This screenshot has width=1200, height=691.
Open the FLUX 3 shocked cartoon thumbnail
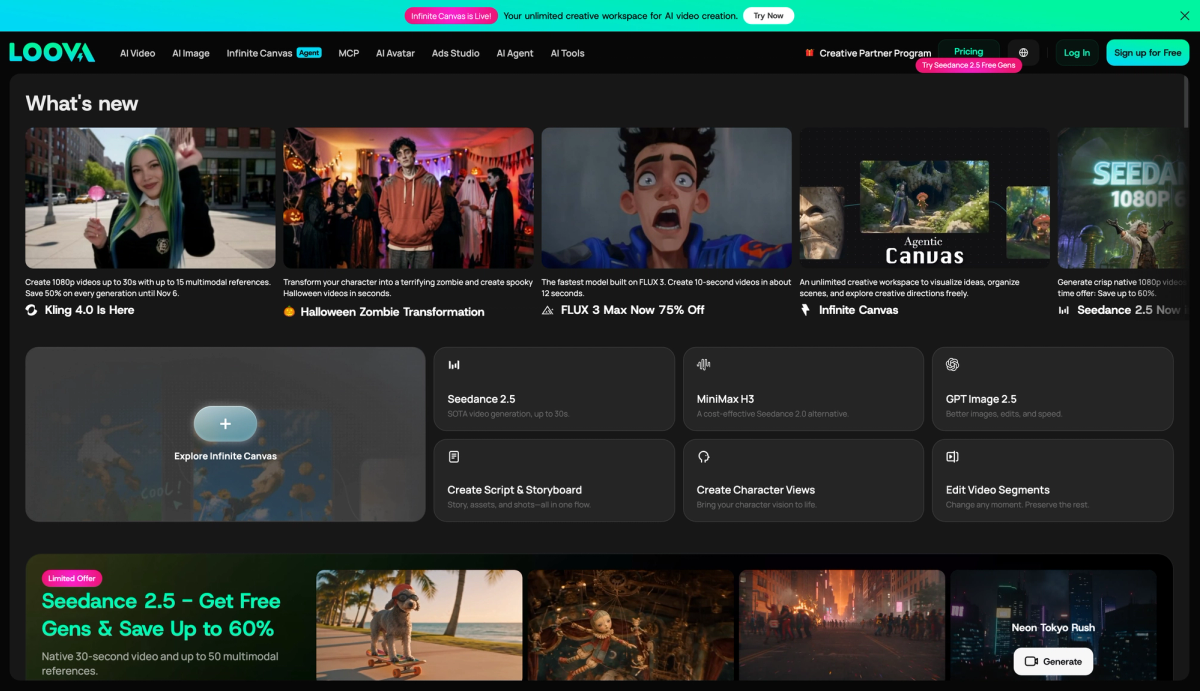pos(666,198)
